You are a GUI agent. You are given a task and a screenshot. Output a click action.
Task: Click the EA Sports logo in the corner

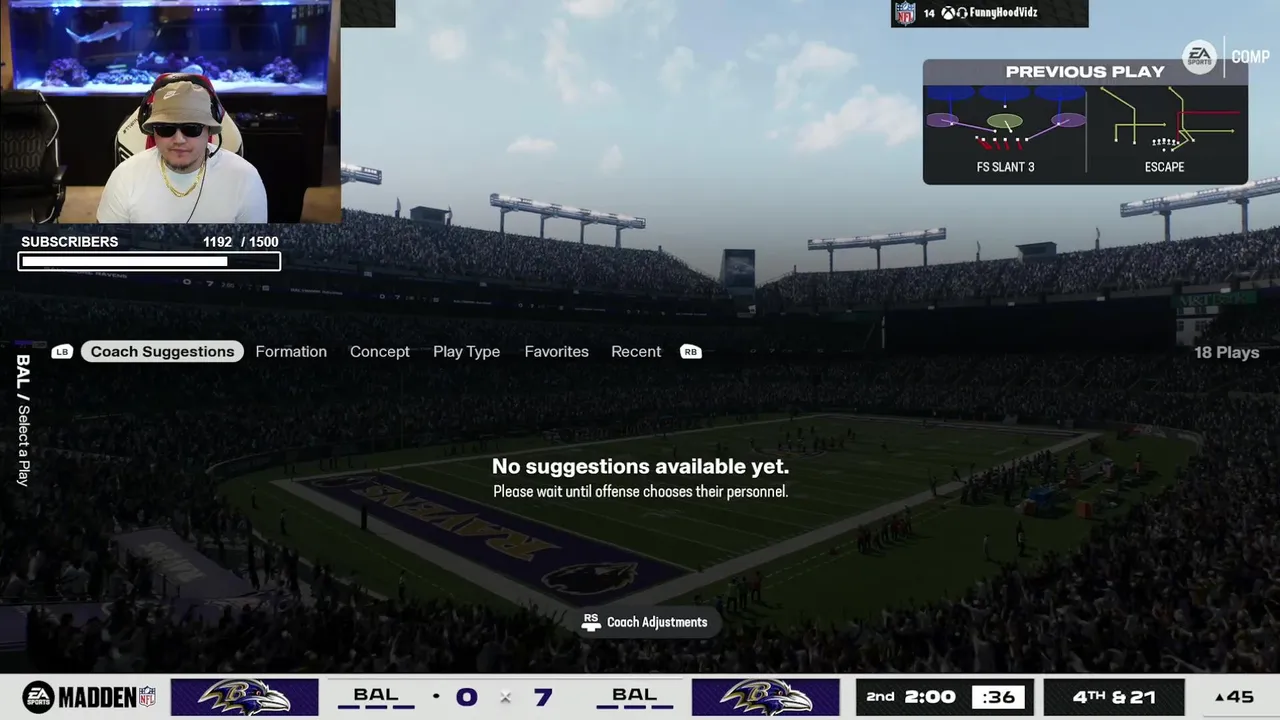click(x=1199, y=56)
